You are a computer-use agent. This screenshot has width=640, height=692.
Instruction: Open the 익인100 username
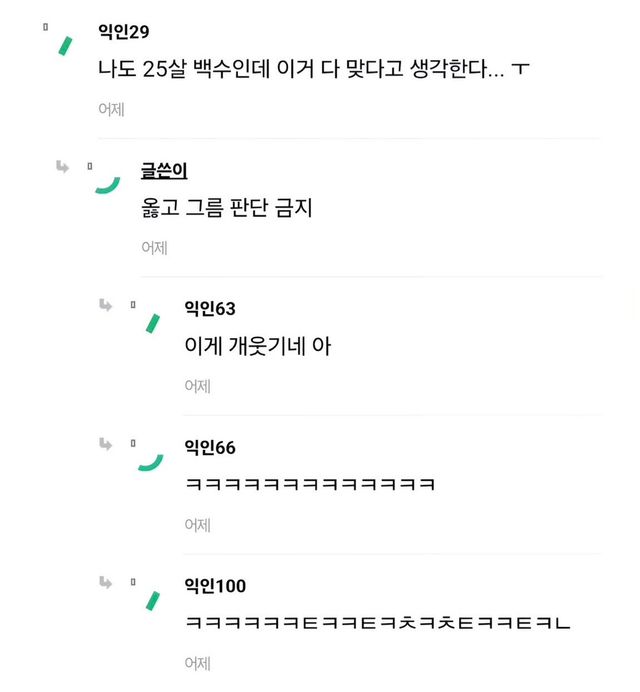[x=215, y=585]
